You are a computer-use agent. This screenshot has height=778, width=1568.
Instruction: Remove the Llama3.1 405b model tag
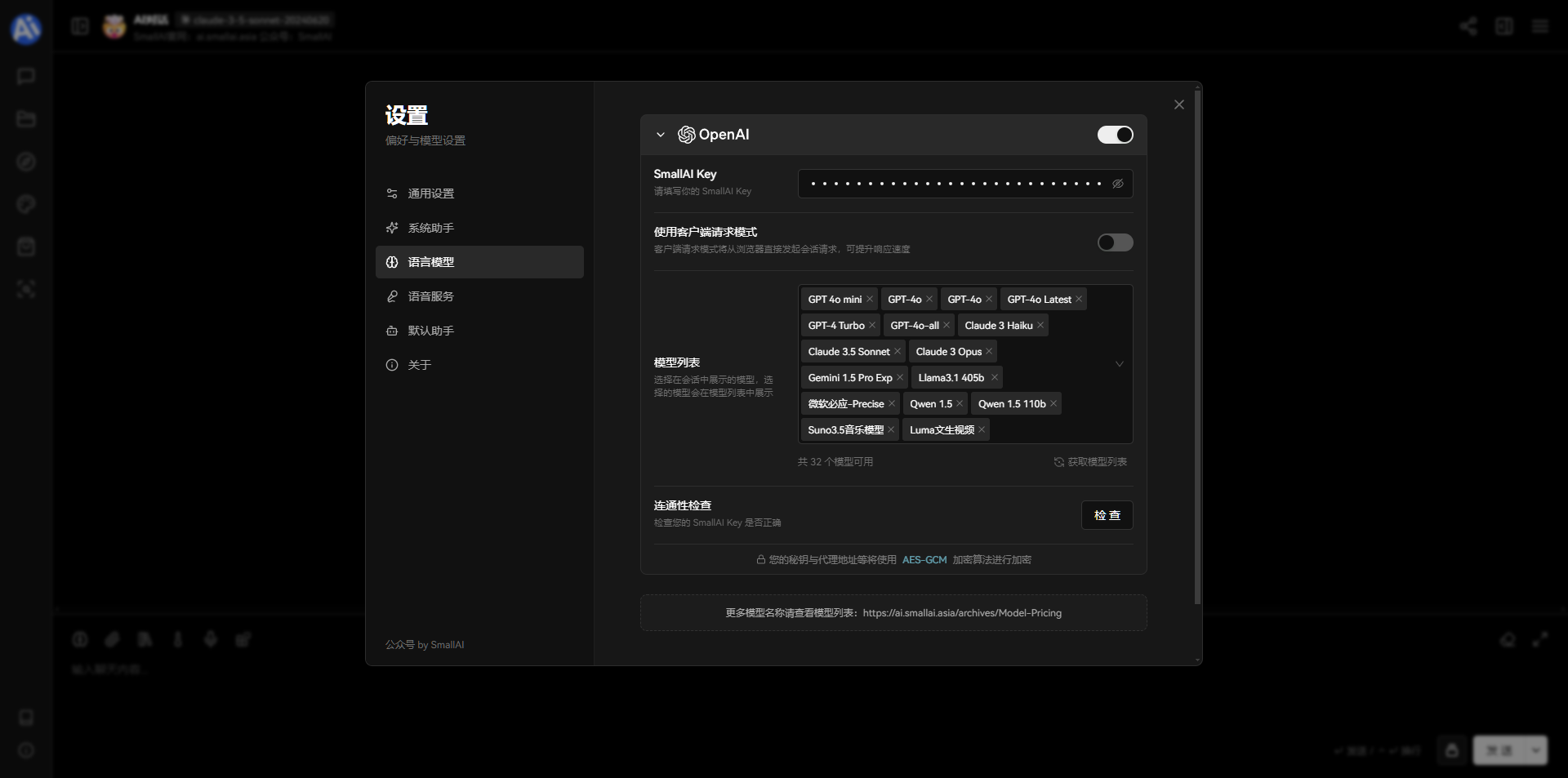(994, 378)
